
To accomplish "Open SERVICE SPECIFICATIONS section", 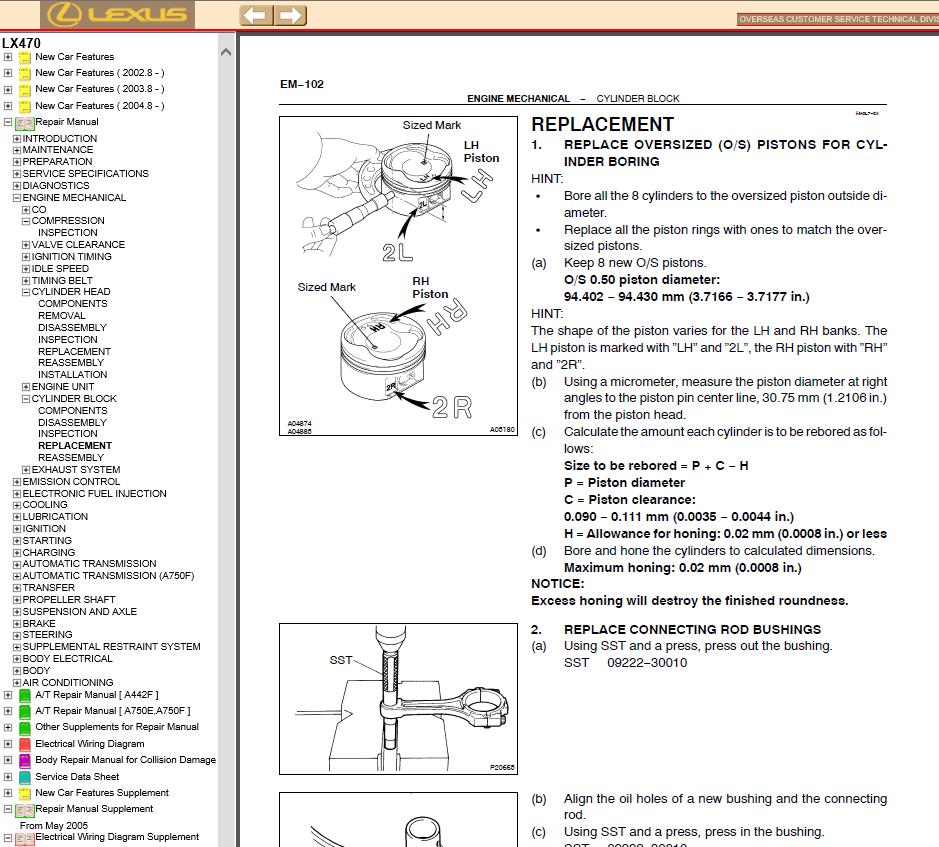I will (86, 174).
